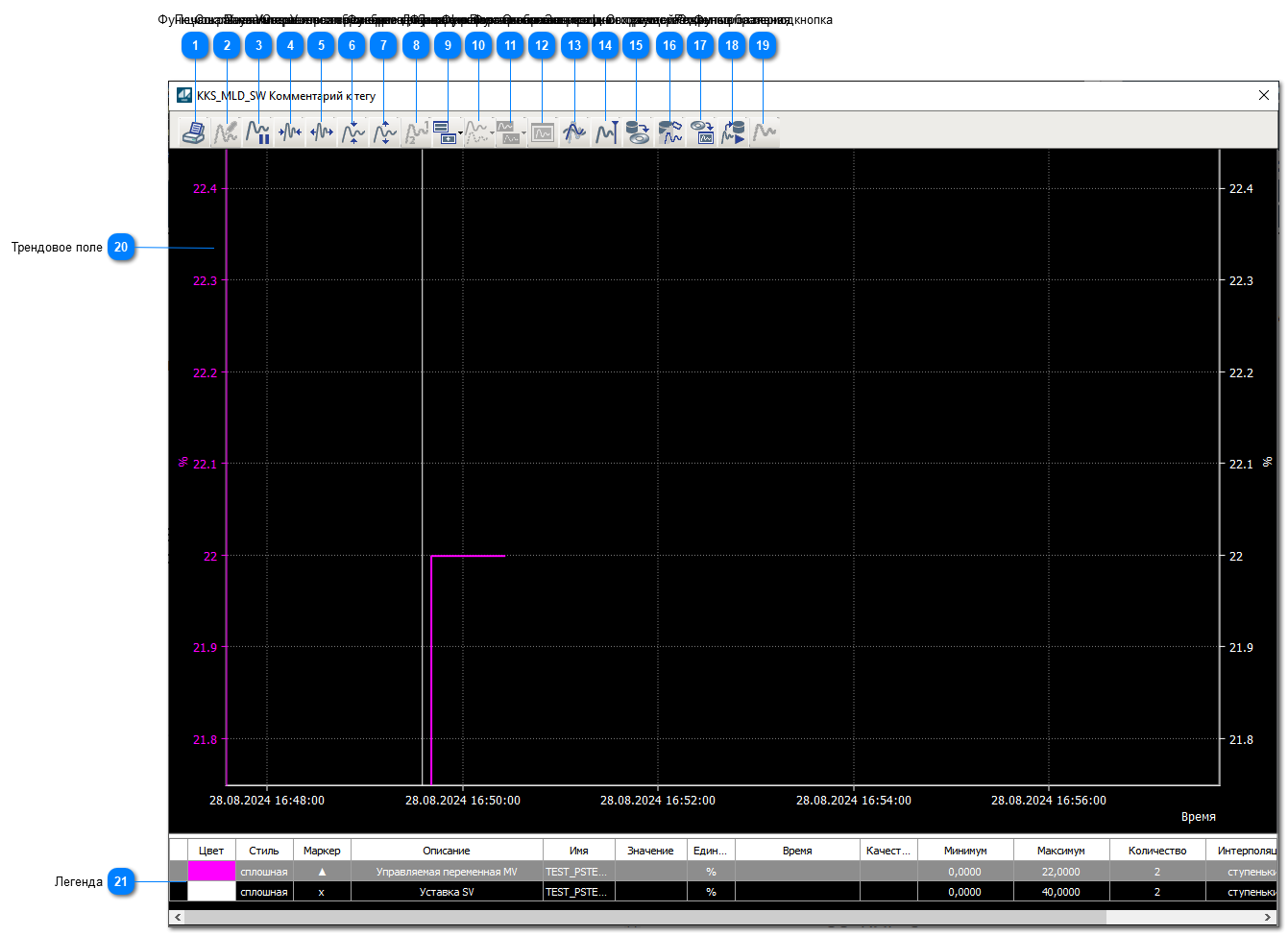Click сплошная style cell in the MV row
This screenshot has width=1288, height=936.
264,872
